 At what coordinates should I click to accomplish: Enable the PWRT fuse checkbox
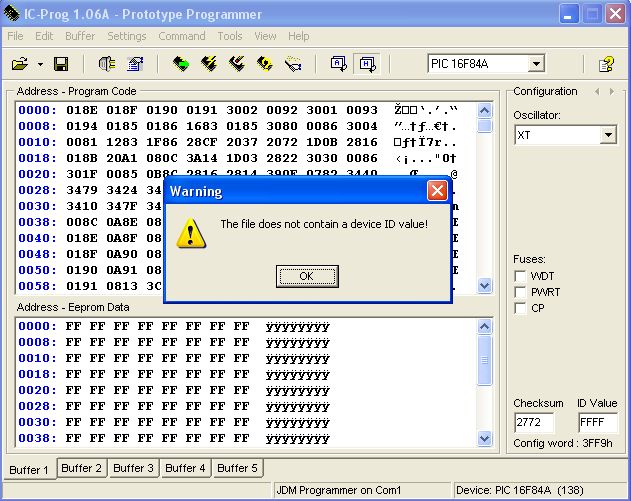click(520, 292)
